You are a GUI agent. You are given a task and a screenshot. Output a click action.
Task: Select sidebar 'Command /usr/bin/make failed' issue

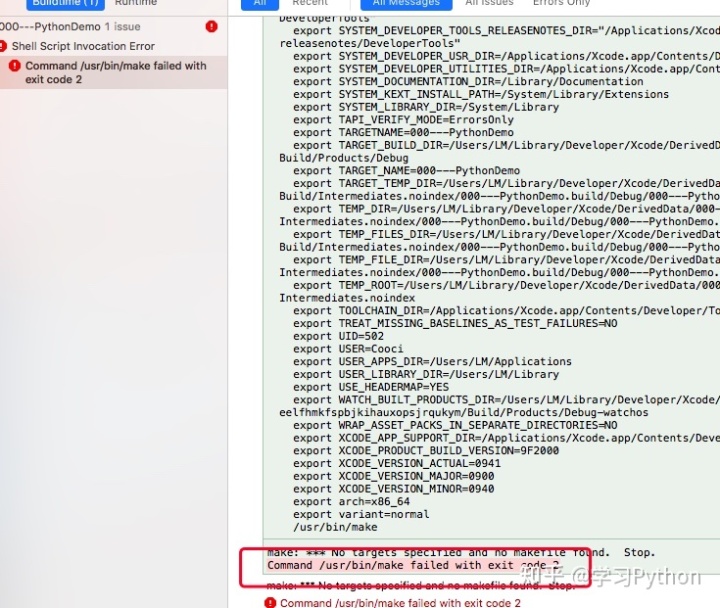tap(113, 73)
